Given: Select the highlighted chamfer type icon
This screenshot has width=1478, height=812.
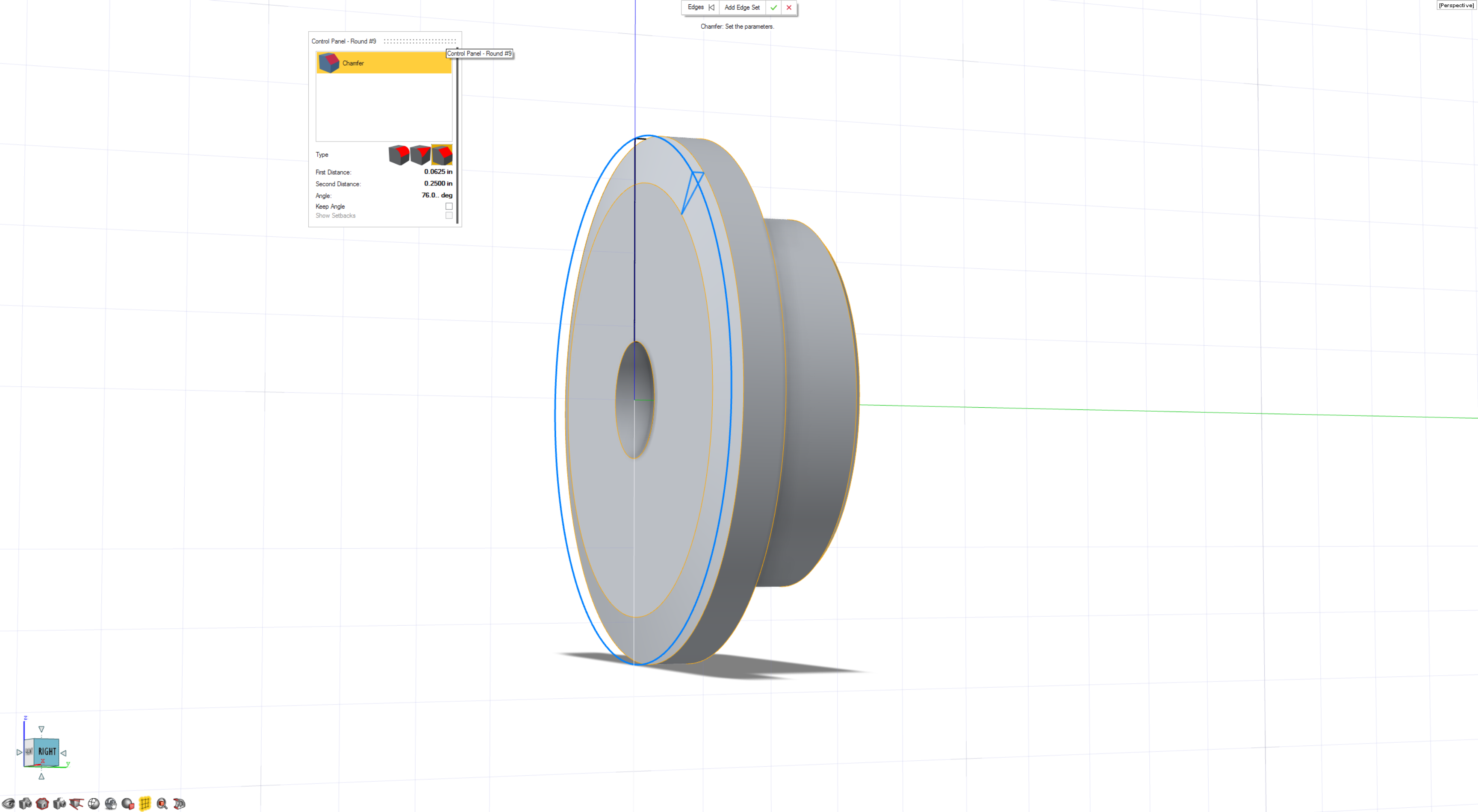Looking at the screenshot, I should [x=442, y=155].
